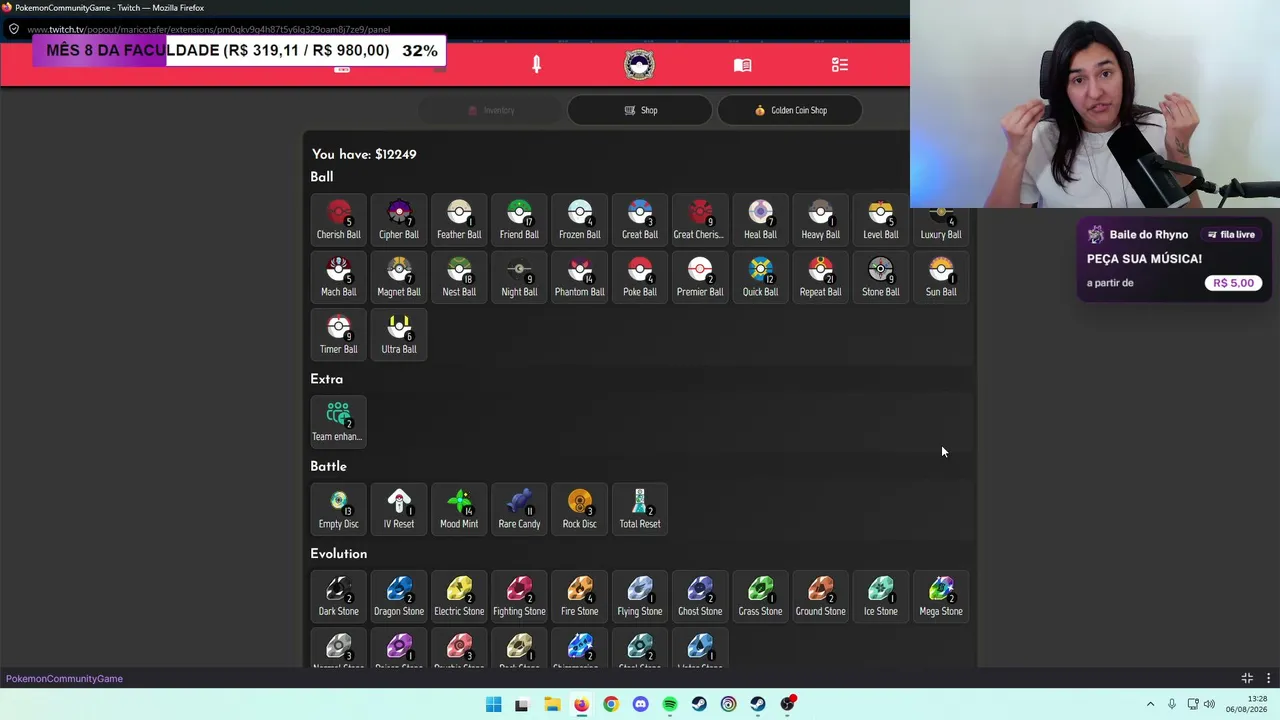Select the Feather Ball item
This screenshot has height=720, width=1280.
tap(459, 220)
